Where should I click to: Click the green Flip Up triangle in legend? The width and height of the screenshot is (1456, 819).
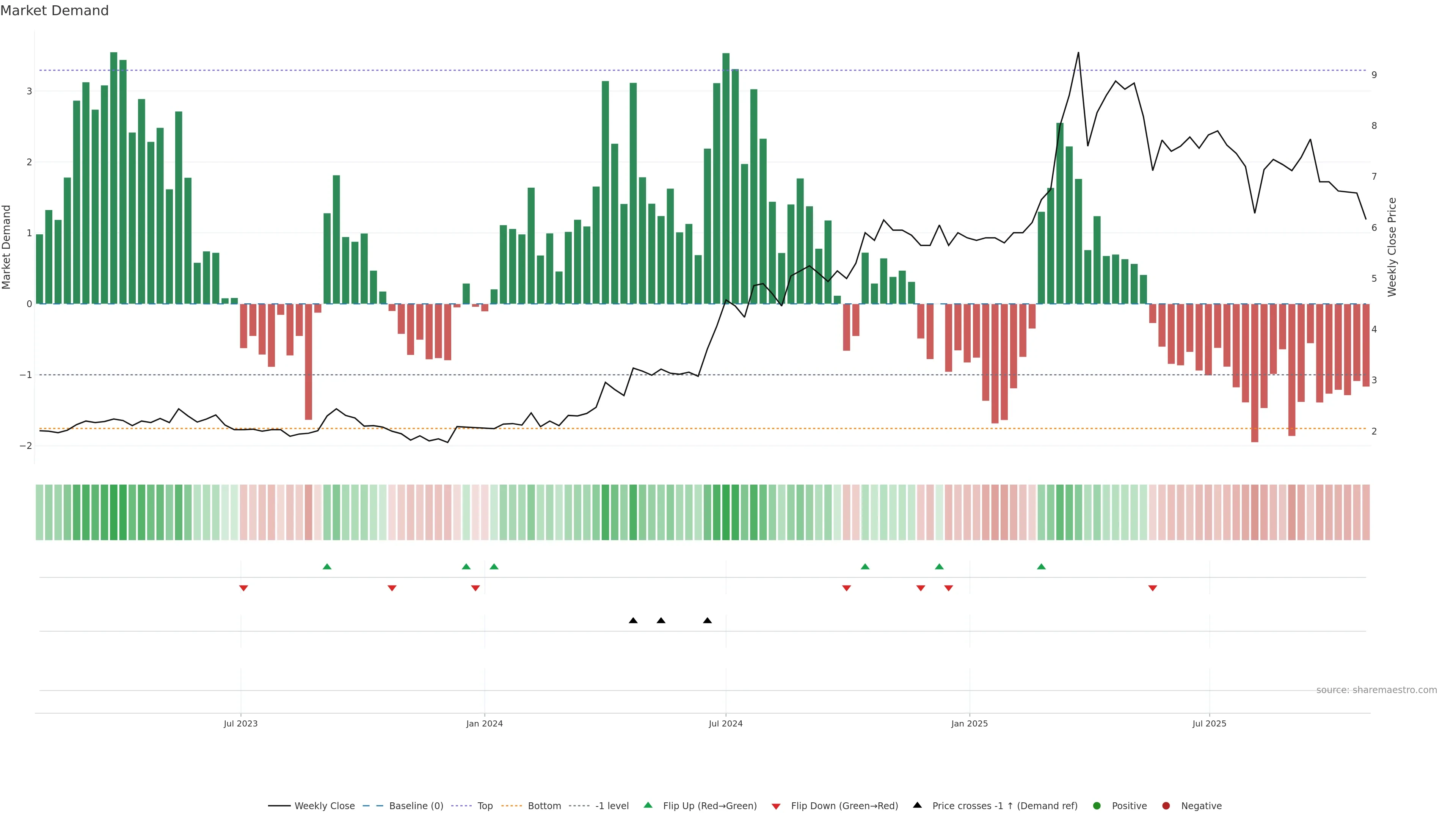click(x=648, y=805)
